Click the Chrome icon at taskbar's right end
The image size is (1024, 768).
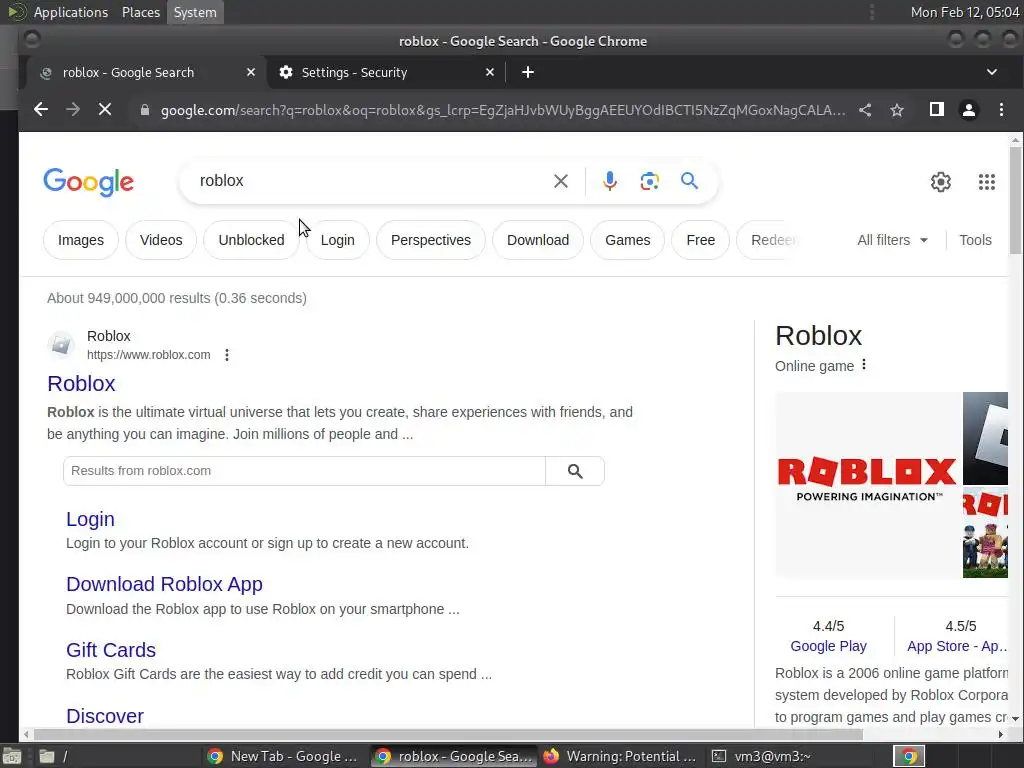[x=908, y=756]
